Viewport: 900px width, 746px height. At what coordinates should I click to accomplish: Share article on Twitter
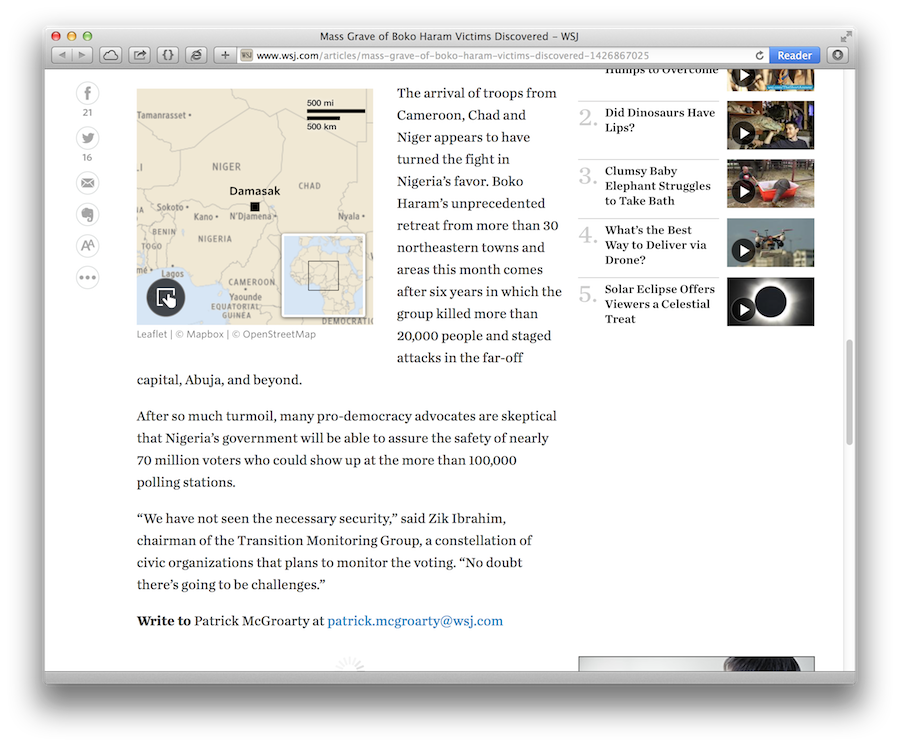click(x=87, y=138)
